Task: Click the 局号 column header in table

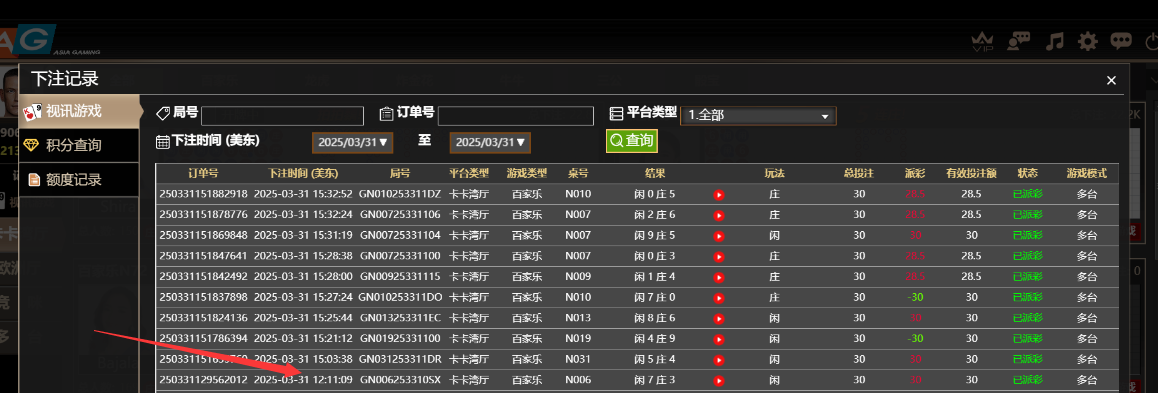Action: point(400,174)
